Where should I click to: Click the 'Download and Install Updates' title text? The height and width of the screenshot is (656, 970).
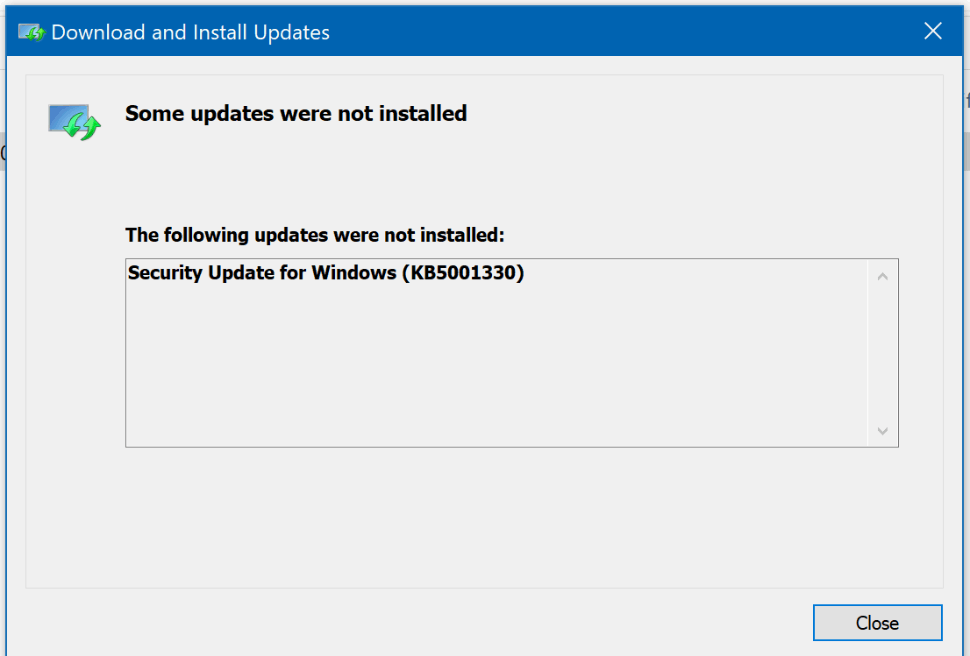[191, 32]
